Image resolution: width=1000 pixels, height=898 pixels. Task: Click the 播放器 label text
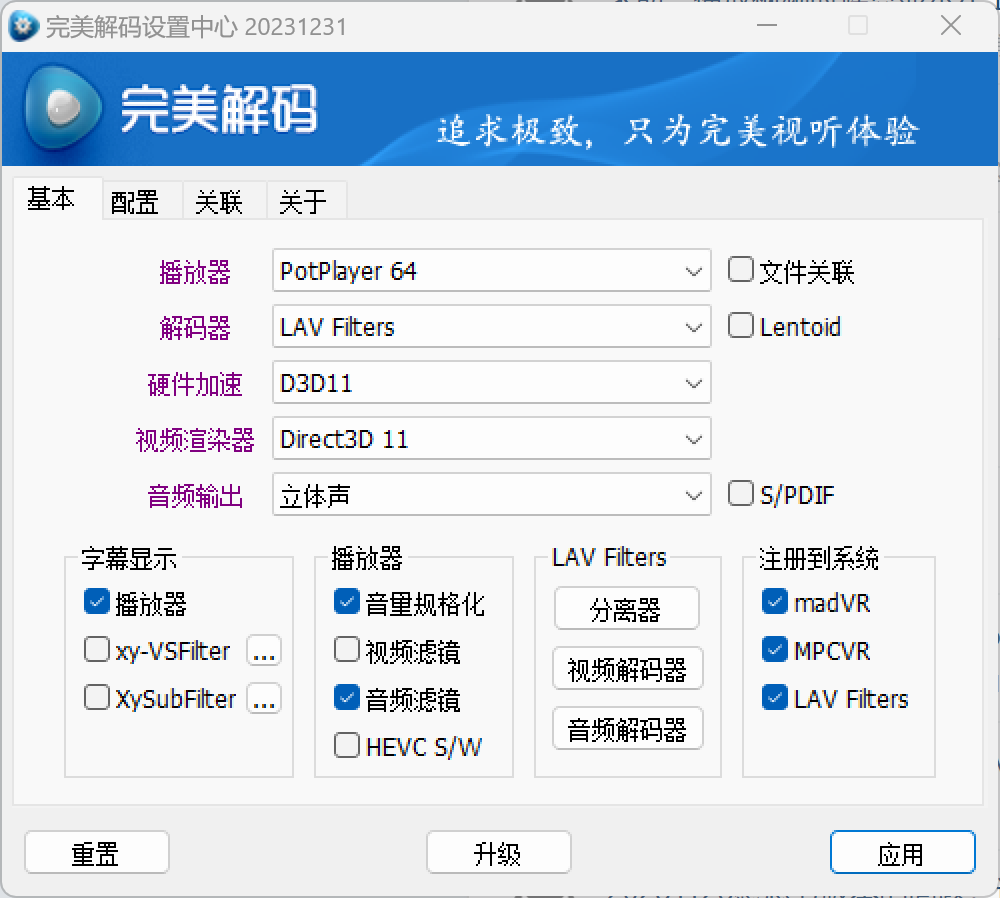tap(195, 272)
